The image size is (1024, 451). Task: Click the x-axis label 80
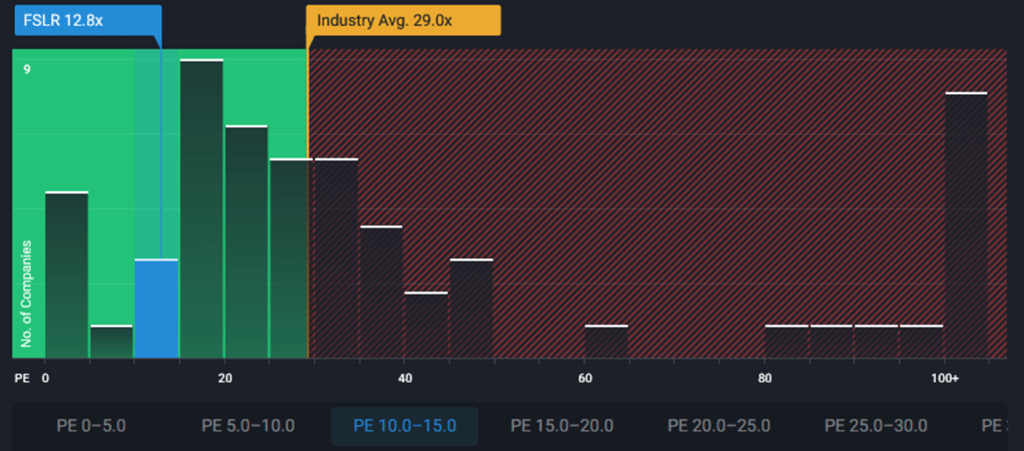tap(764, 378)
